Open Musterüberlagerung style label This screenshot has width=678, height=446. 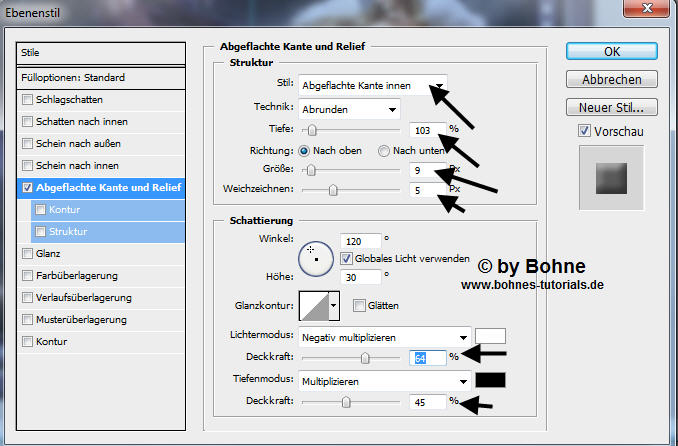(81, 320)
